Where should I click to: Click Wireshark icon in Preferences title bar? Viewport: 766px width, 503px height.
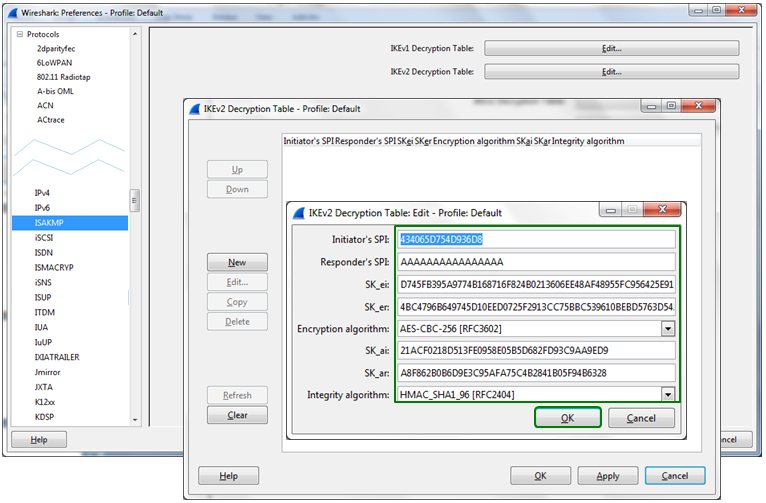13,13
